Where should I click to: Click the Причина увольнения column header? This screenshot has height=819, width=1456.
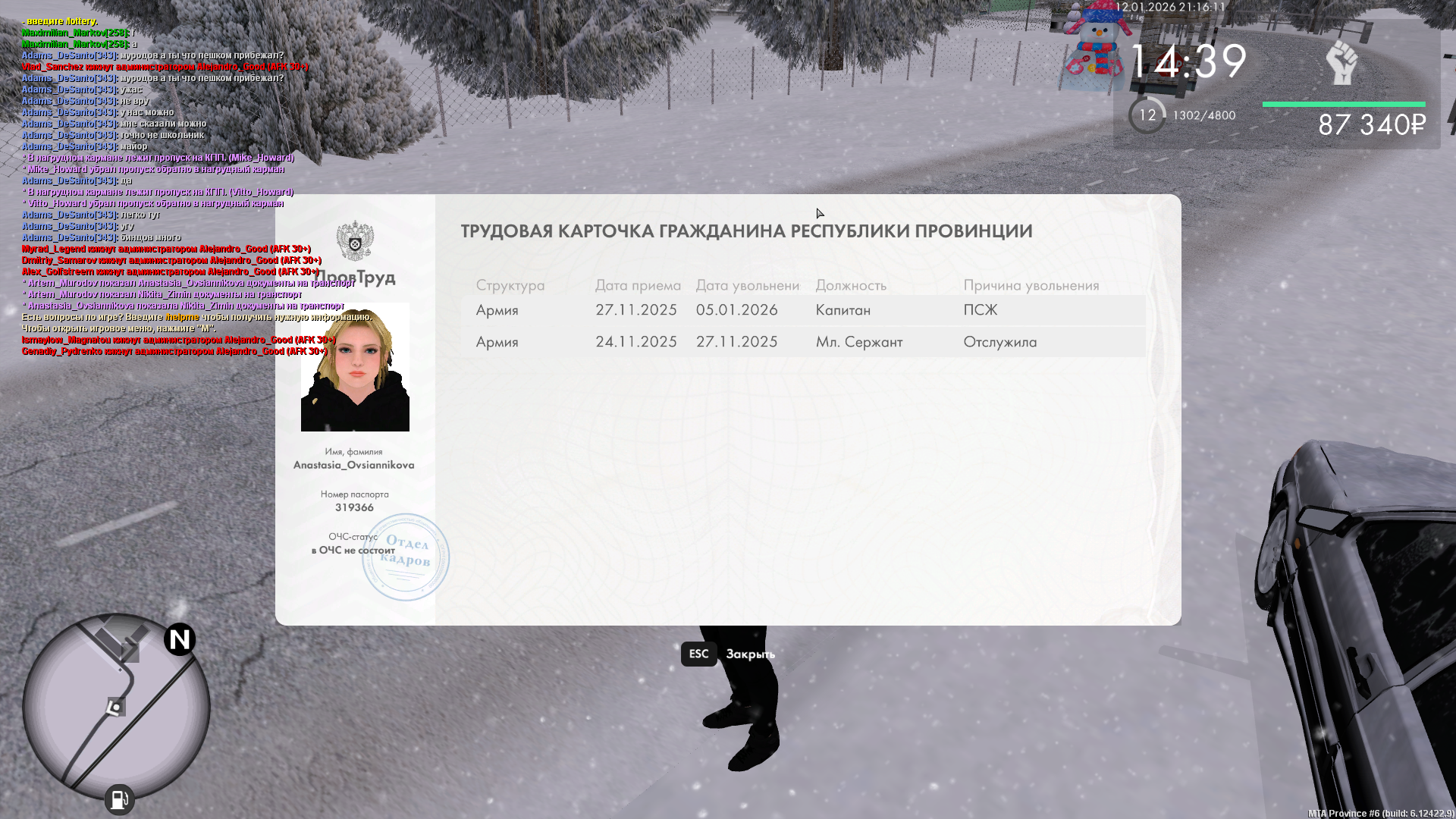(x=1032, y=286)
